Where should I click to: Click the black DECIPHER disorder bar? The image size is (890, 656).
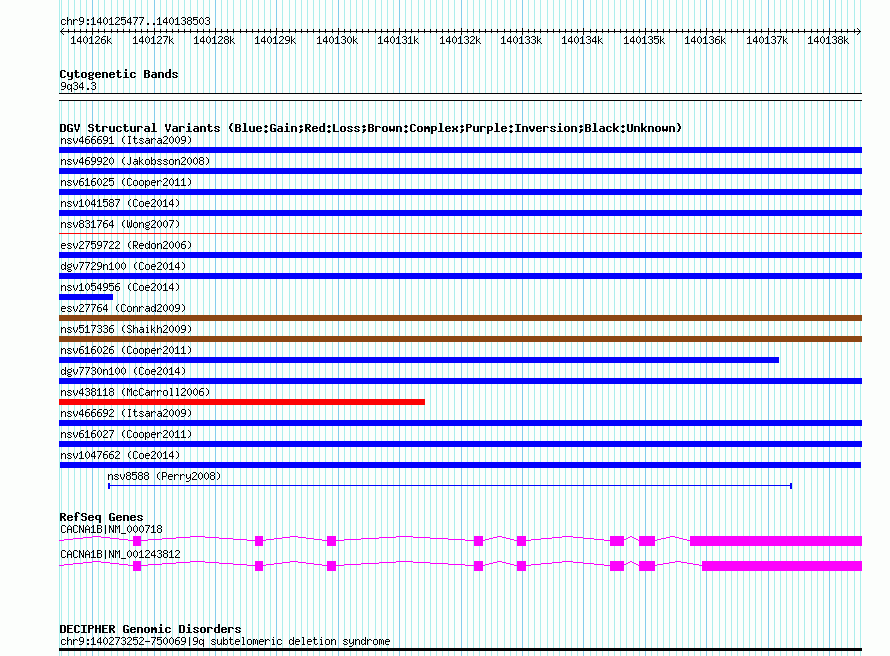point(460,650)
